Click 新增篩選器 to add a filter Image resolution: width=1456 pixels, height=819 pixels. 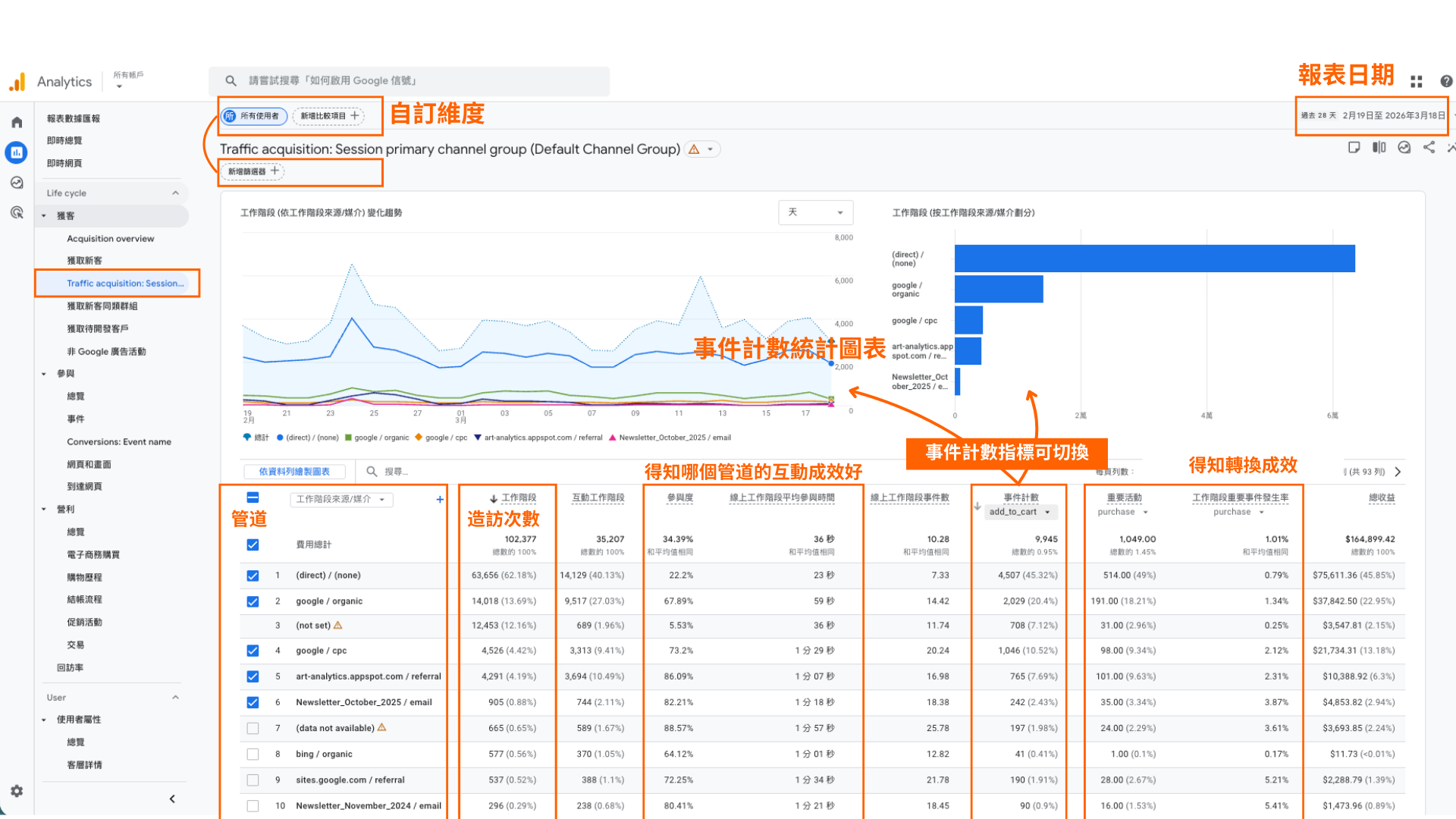pyautogui.click(x=252, y=171)
